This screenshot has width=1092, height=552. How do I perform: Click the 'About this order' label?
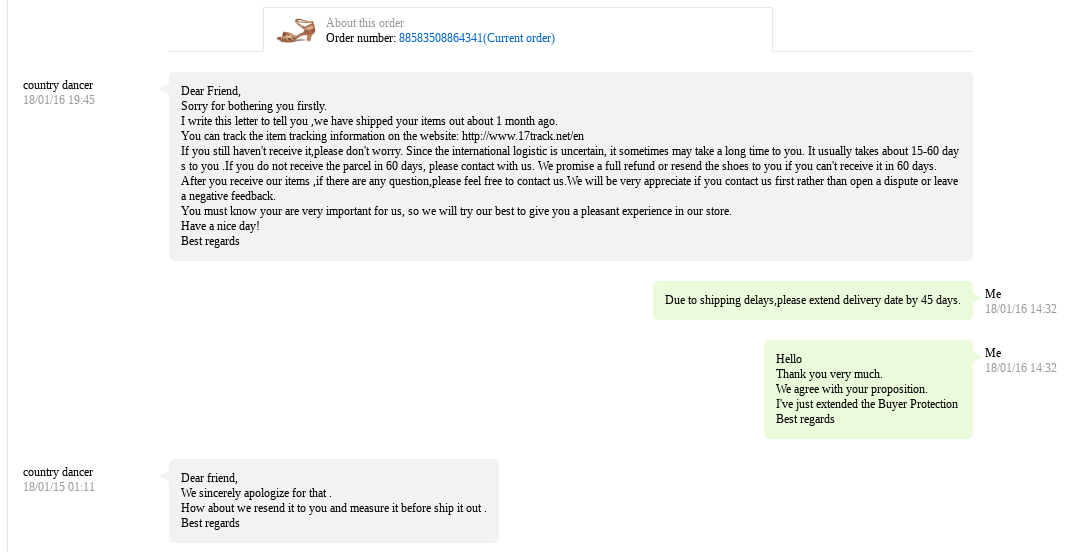point(365,23)
